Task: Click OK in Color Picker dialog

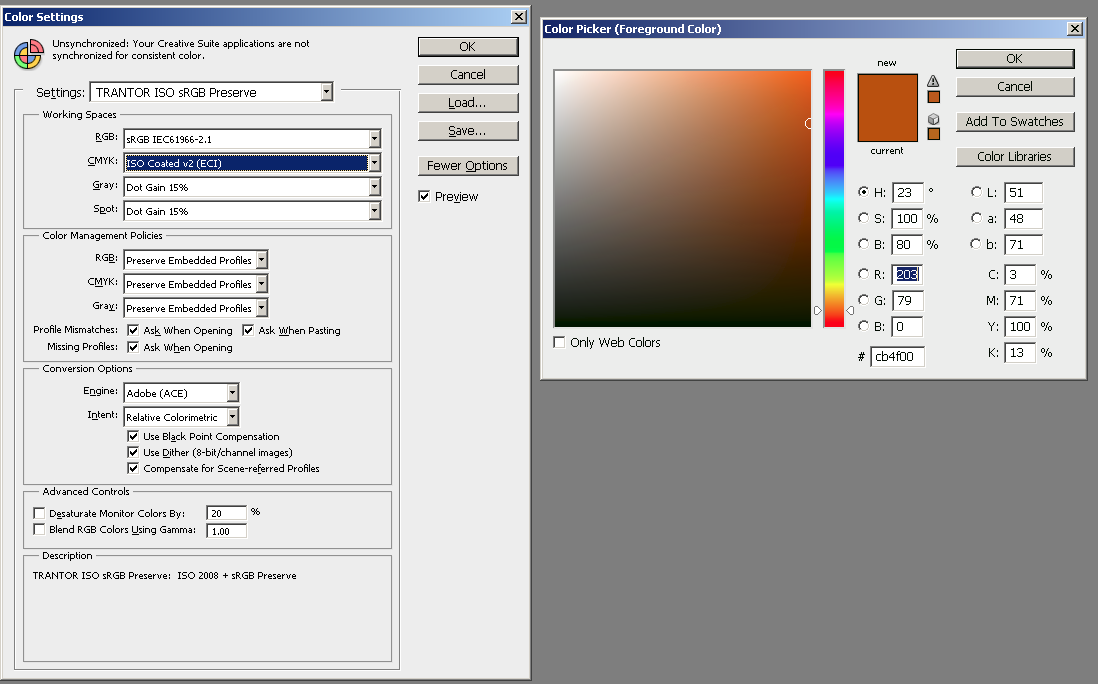Action: (x=1015, y=58)
